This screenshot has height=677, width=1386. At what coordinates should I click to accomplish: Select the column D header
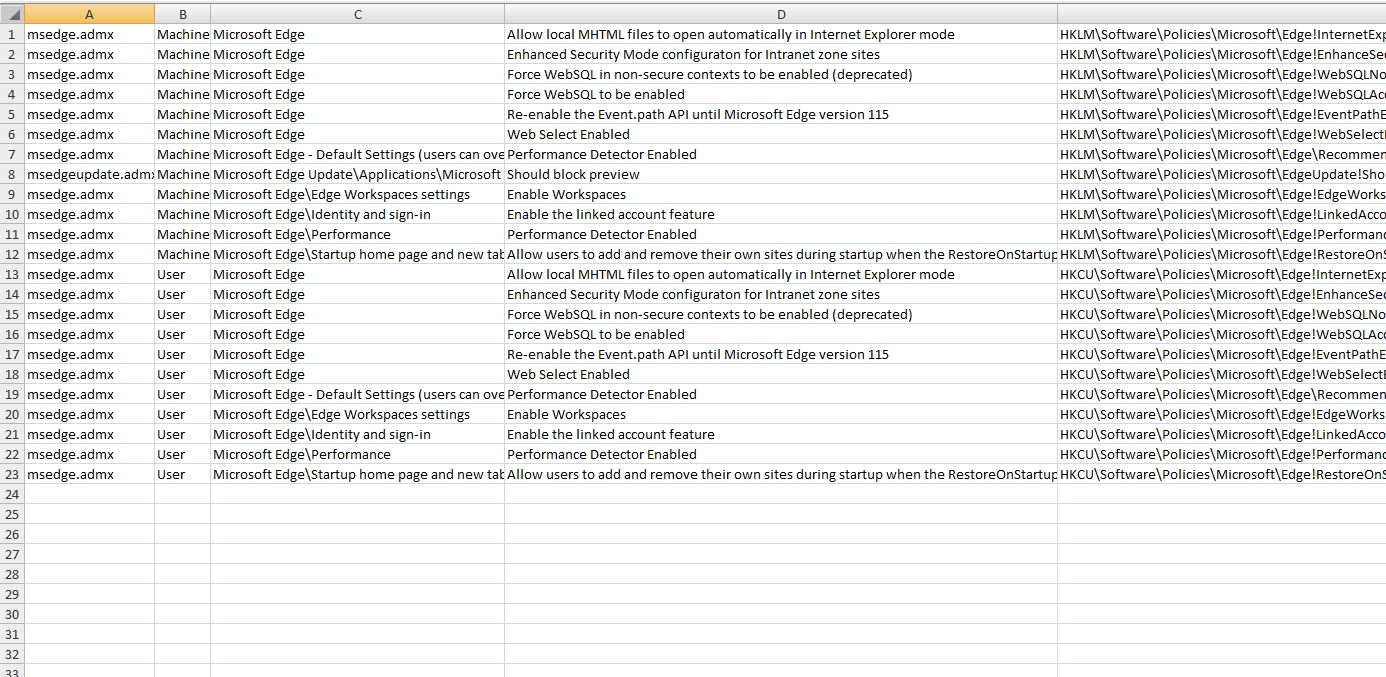point(781,14)
